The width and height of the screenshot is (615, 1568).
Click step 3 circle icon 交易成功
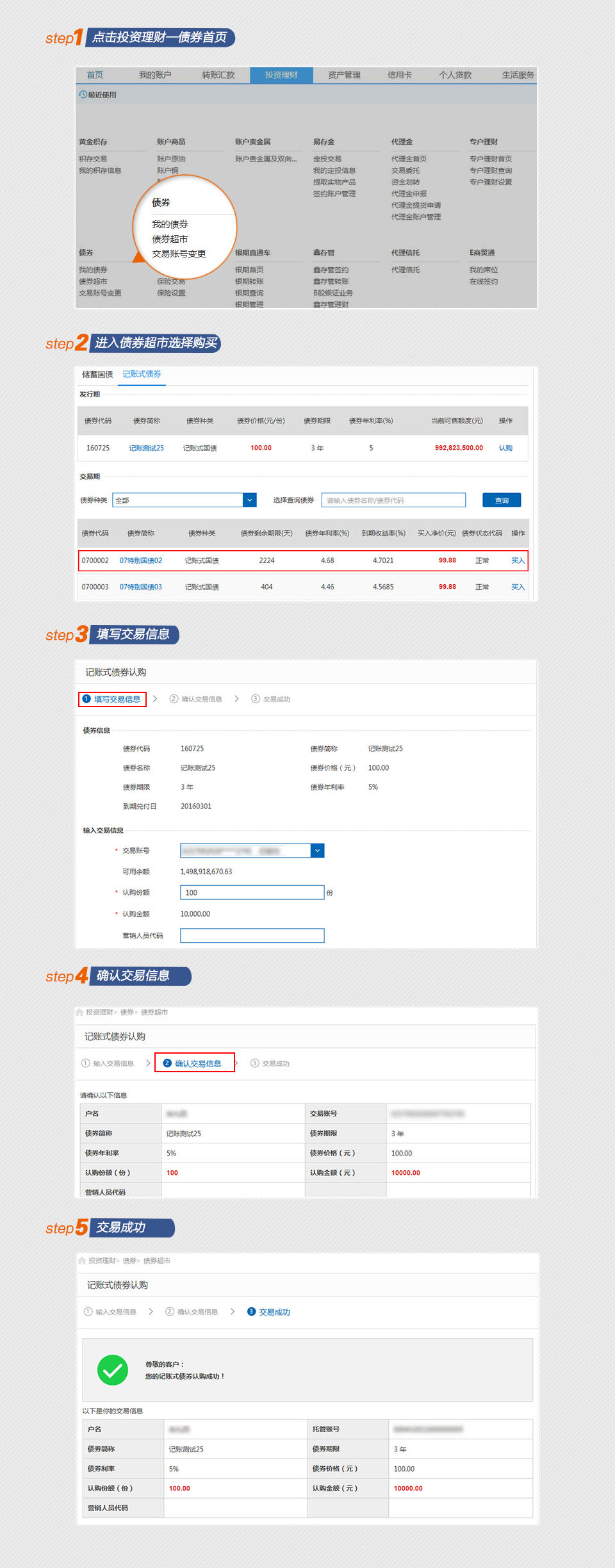pos(251,1312)
